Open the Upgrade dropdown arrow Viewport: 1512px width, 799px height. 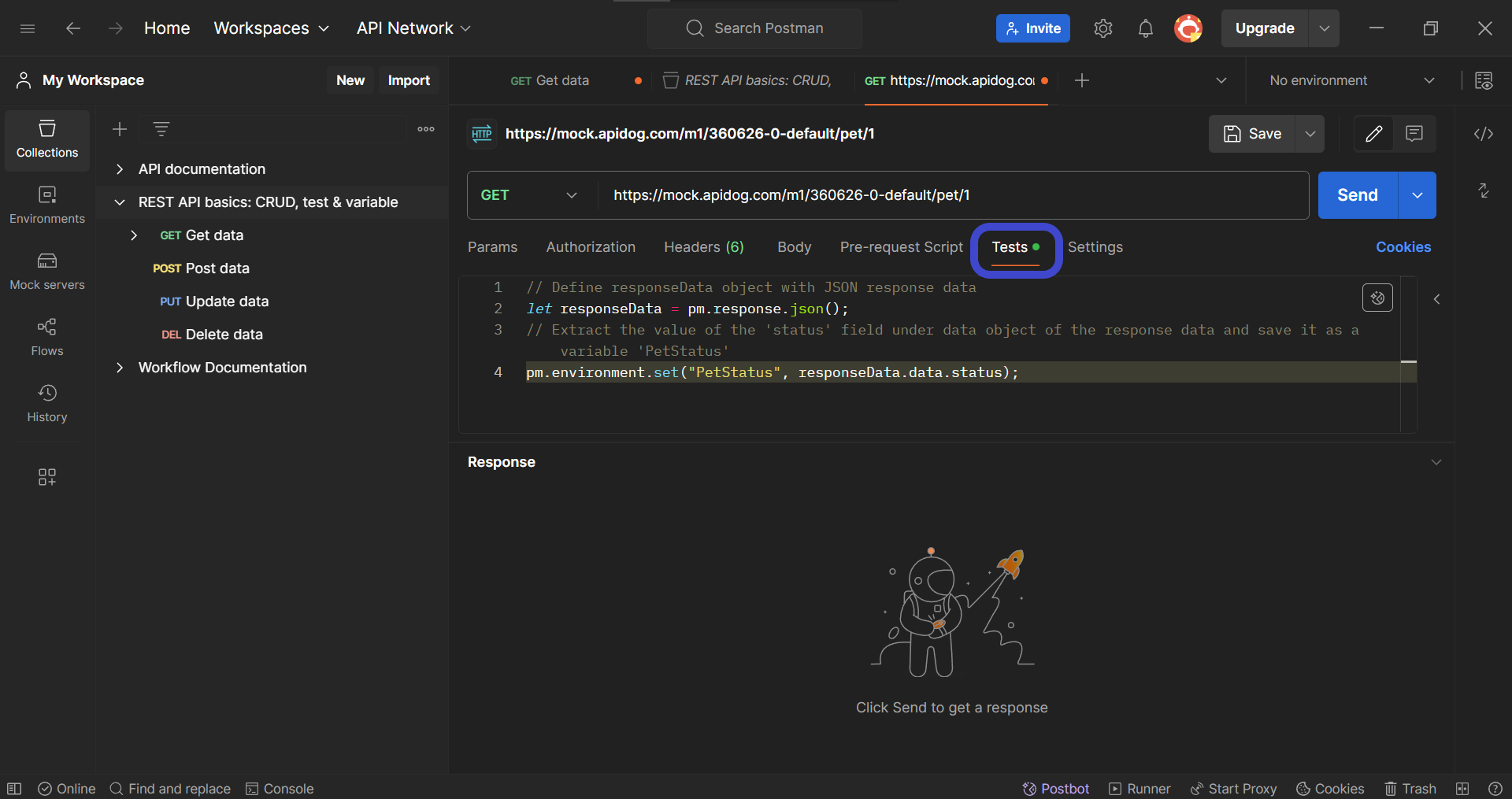coord(1325,28)
